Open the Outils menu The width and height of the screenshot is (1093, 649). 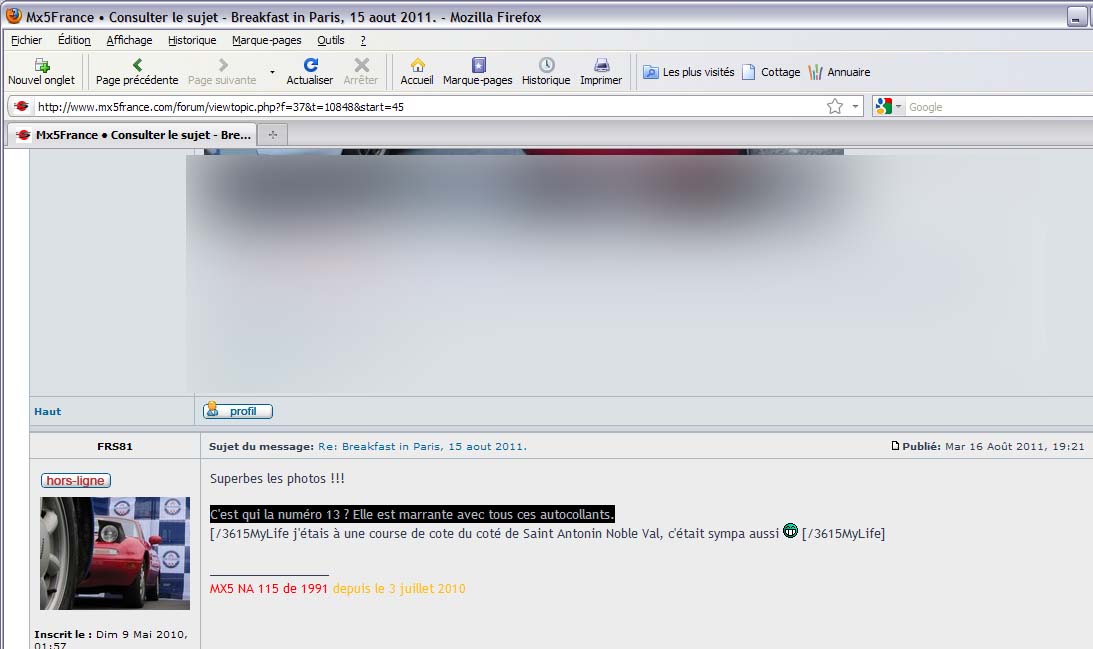330,40
